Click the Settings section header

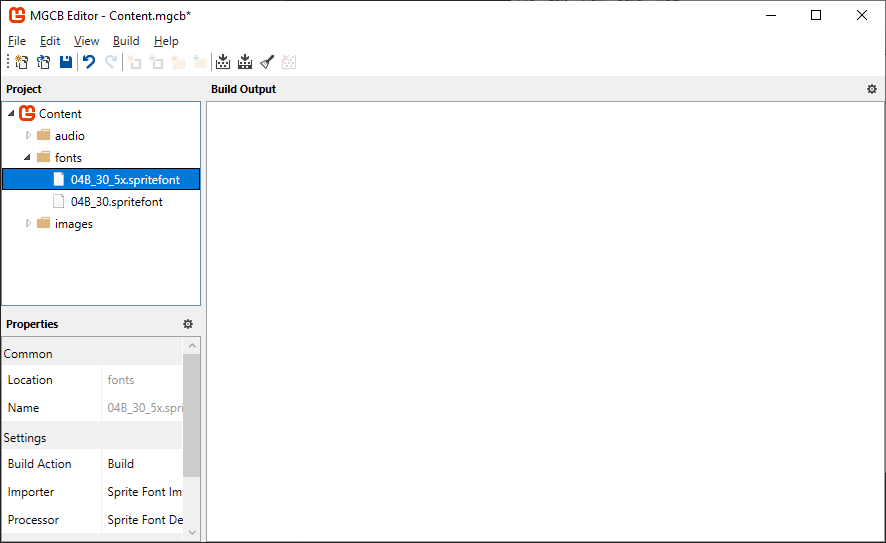point(92,438)
